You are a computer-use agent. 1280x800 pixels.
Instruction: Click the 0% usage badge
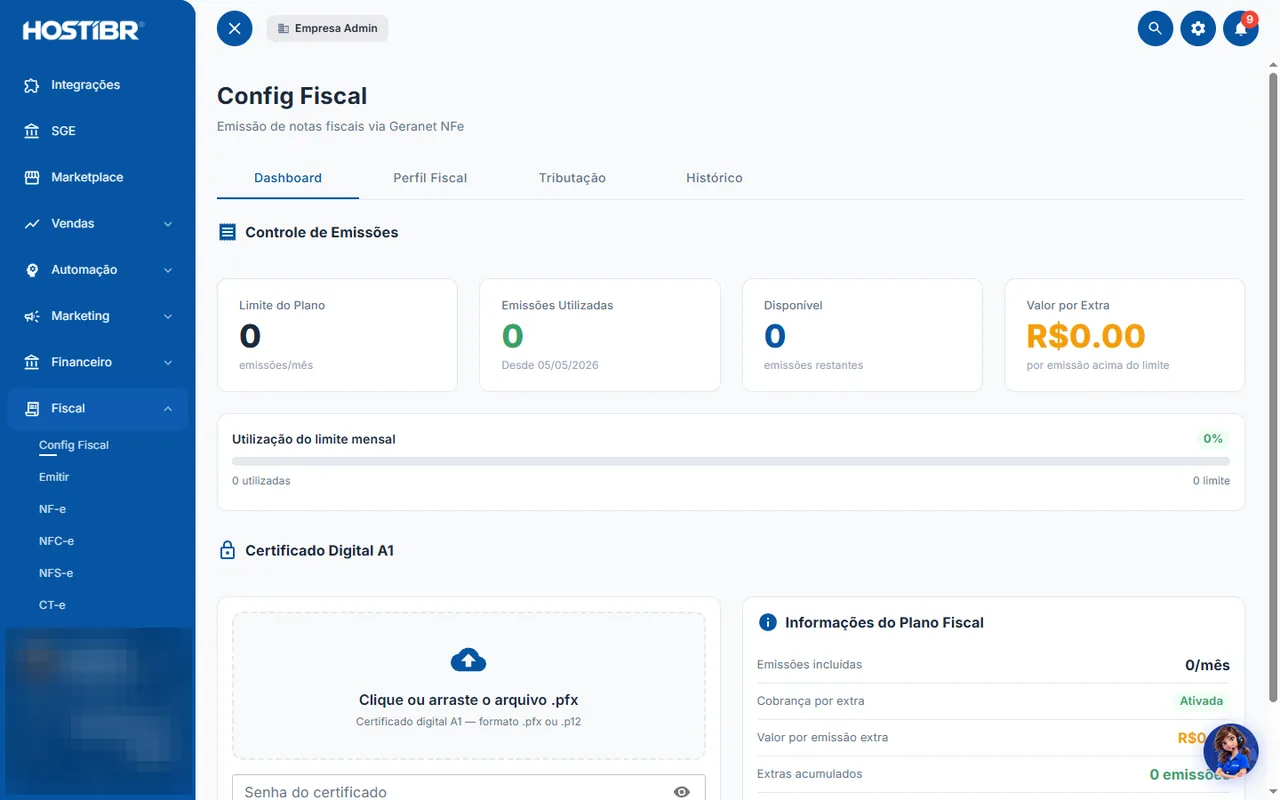(x=1213, y=439)
